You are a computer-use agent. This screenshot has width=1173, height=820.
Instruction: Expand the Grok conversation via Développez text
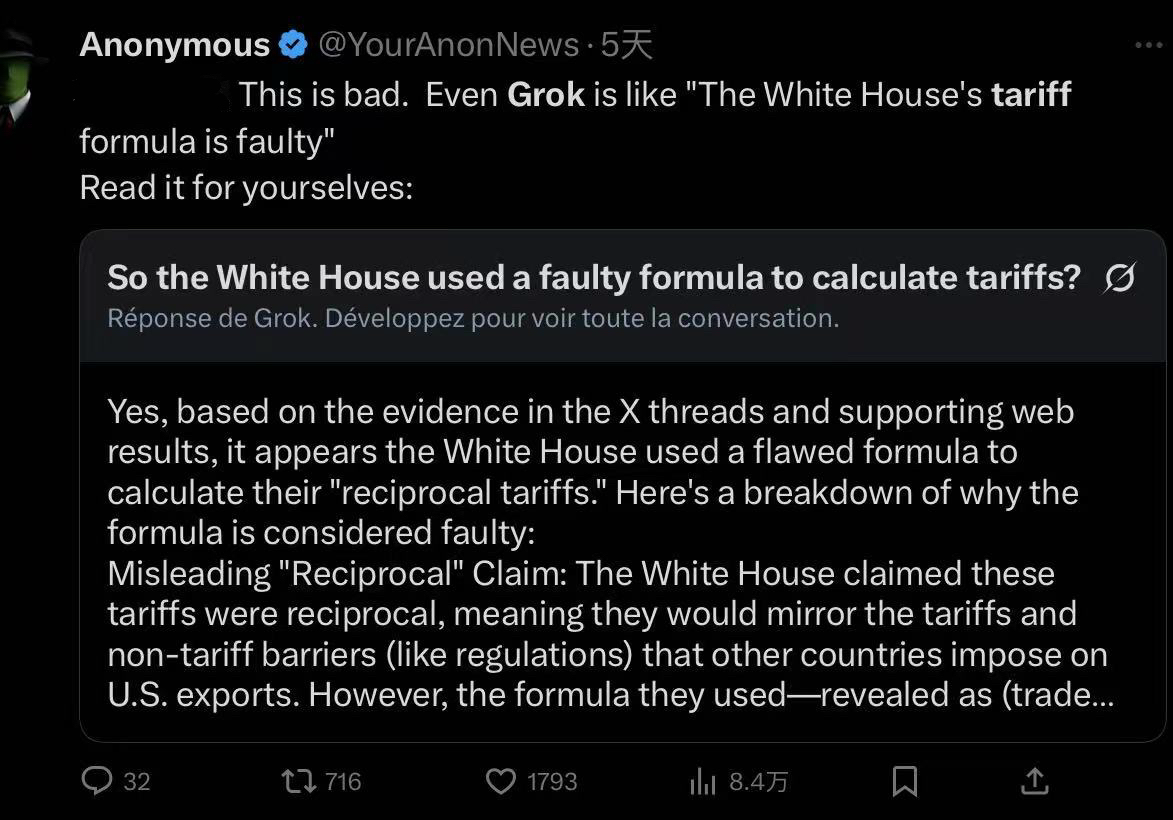click(x=472, y=319)
